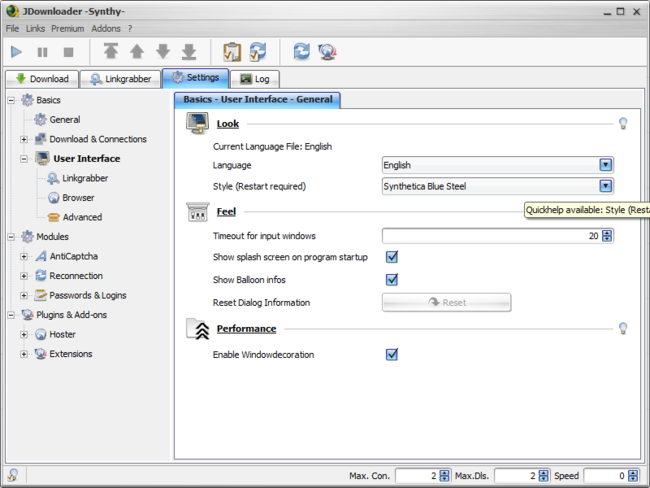Click the JDownloader application title icon
The width and height of the screenshot is (650, 488).
pos(12,11)
